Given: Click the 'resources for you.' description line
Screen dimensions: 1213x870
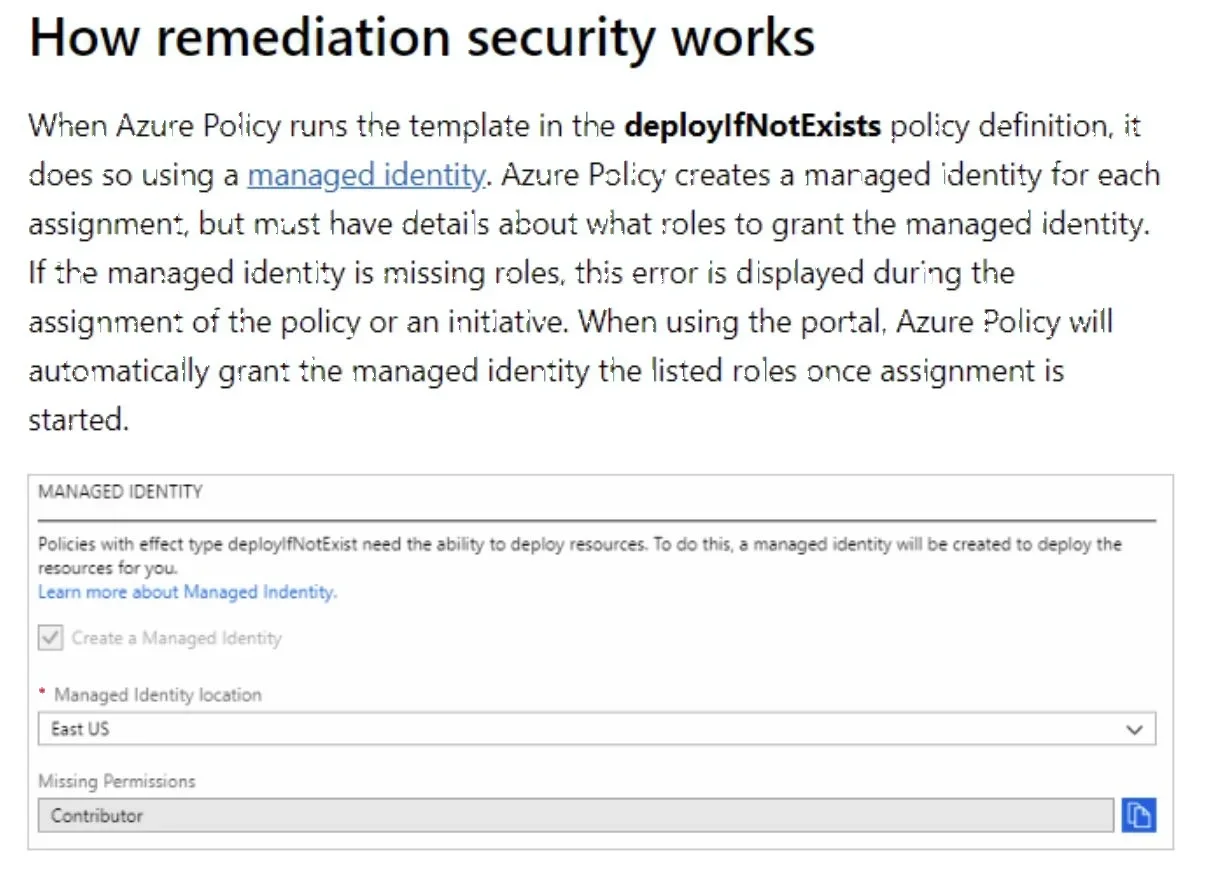Looking at the screenshot, I should click(x=107, y=568).
